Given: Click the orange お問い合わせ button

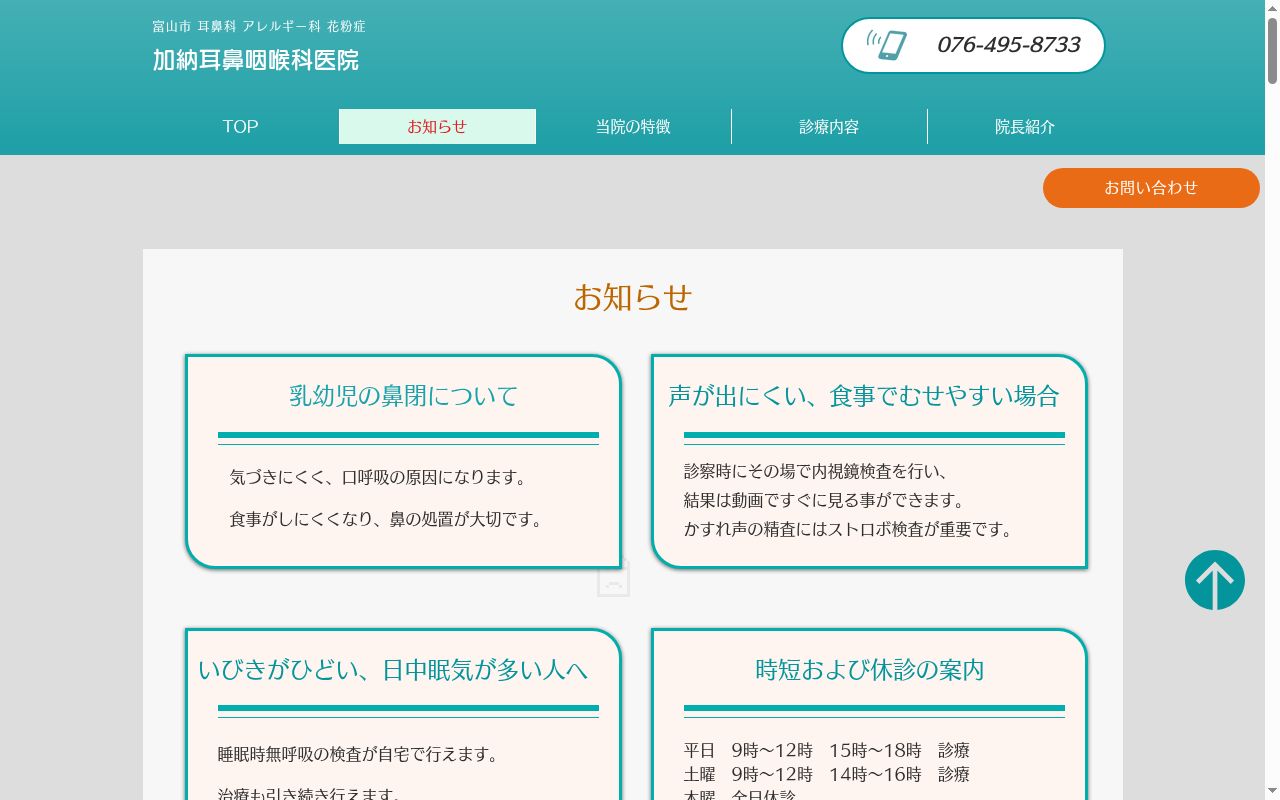Looking at the screenshot, I should coord(1151,188).
